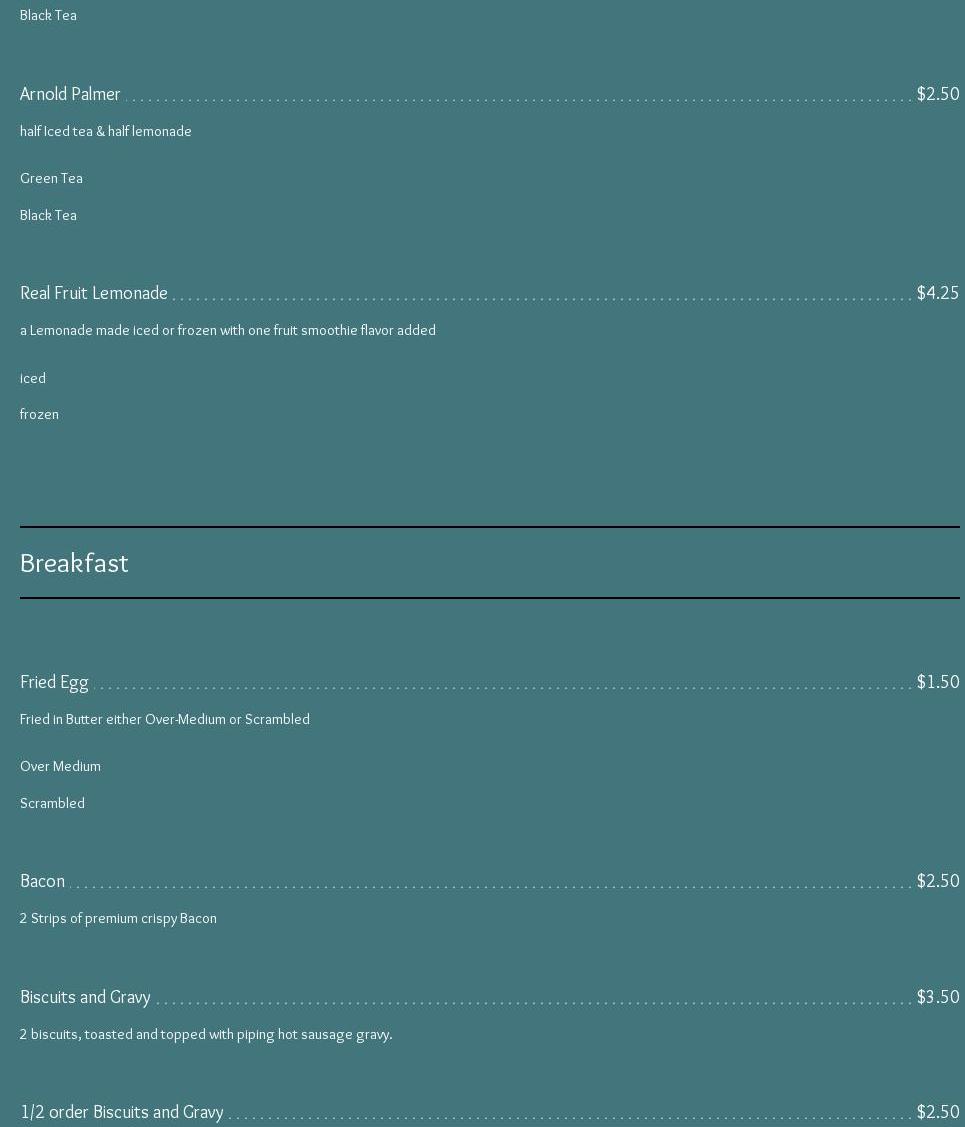Open the Bacon menu item

click(x=42, y=881)
